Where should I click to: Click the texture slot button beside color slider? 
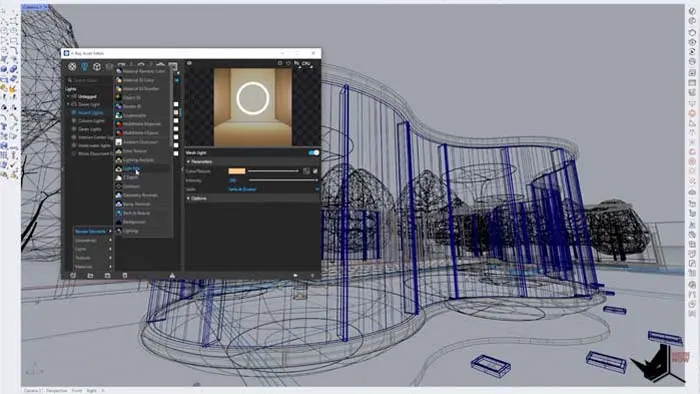pos(306,171)
